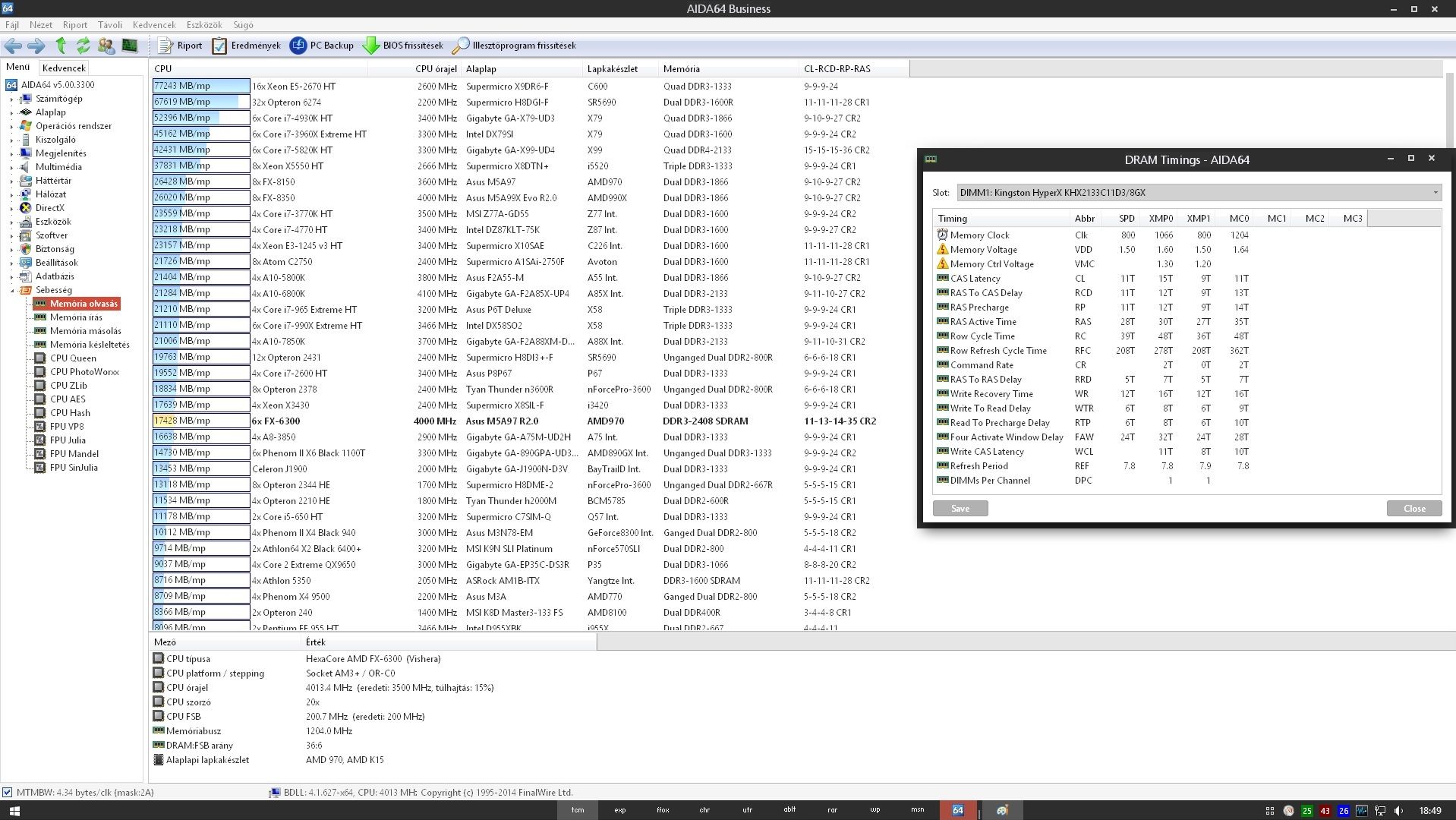Viewport: 1456px width, 820px height.
Task: Click the Refresh icon in toolbar
Action: [83, 46]
